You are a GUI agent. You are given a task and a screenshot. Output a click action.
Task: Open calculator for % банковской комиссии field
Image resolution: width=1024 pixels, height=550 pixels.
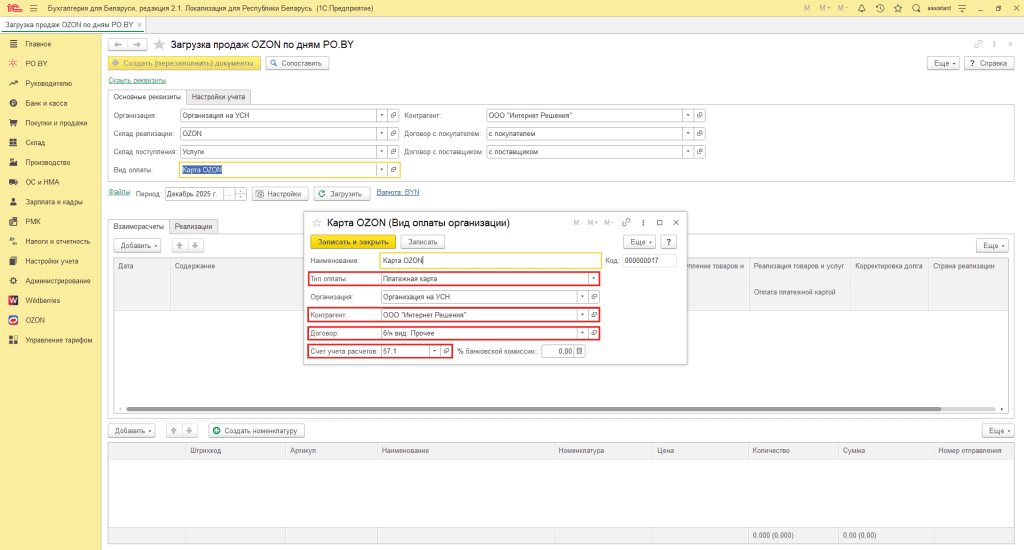(579, 351)
